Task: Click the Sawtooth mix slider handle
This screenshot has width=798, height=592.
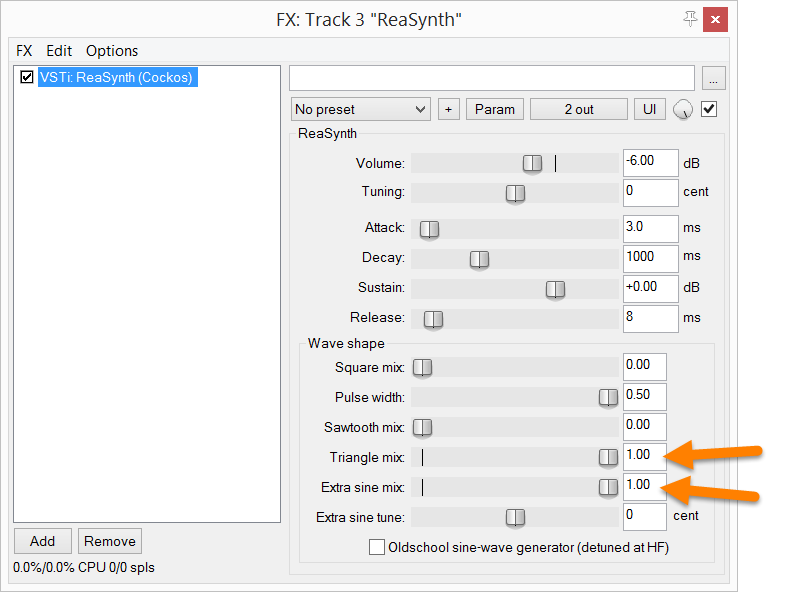Action: click(422, 428)
